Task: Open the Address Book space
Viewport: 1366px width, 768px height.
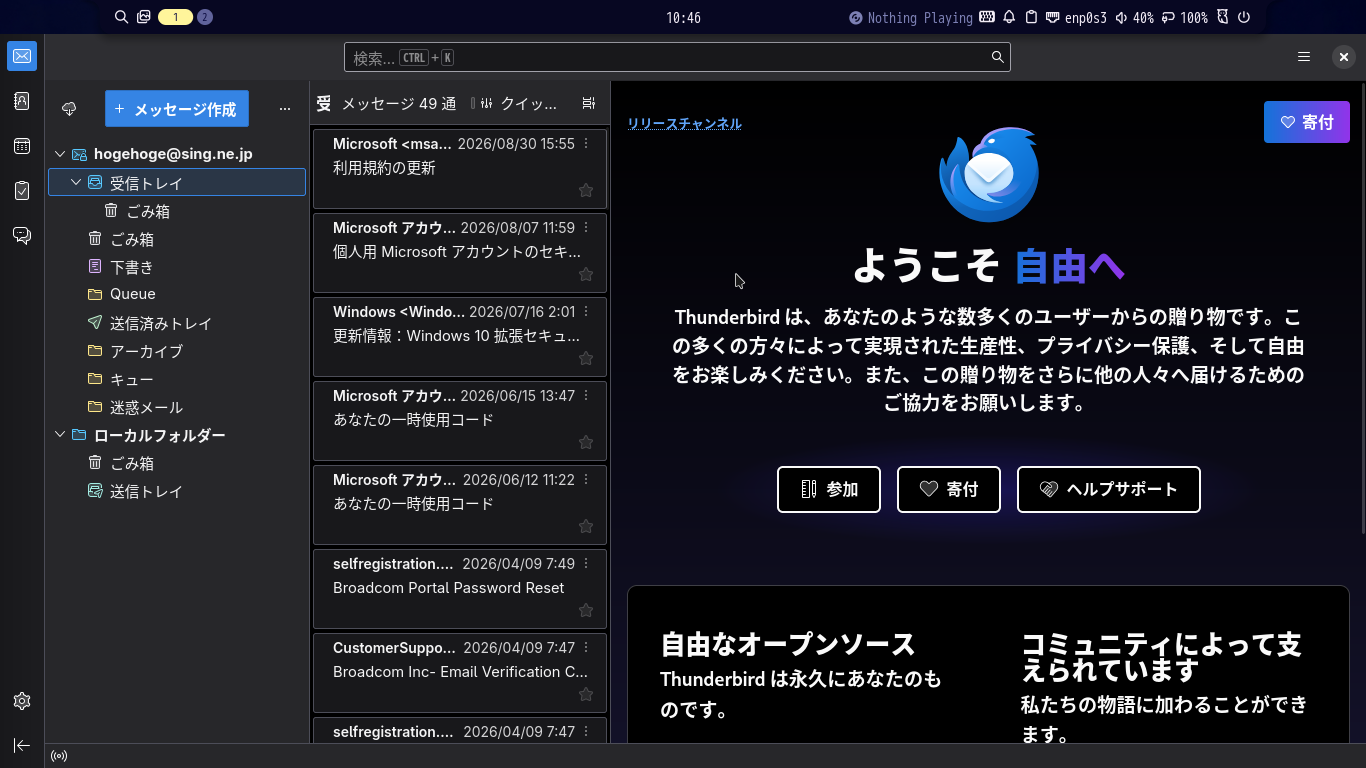Action: (x=22, y=101)
